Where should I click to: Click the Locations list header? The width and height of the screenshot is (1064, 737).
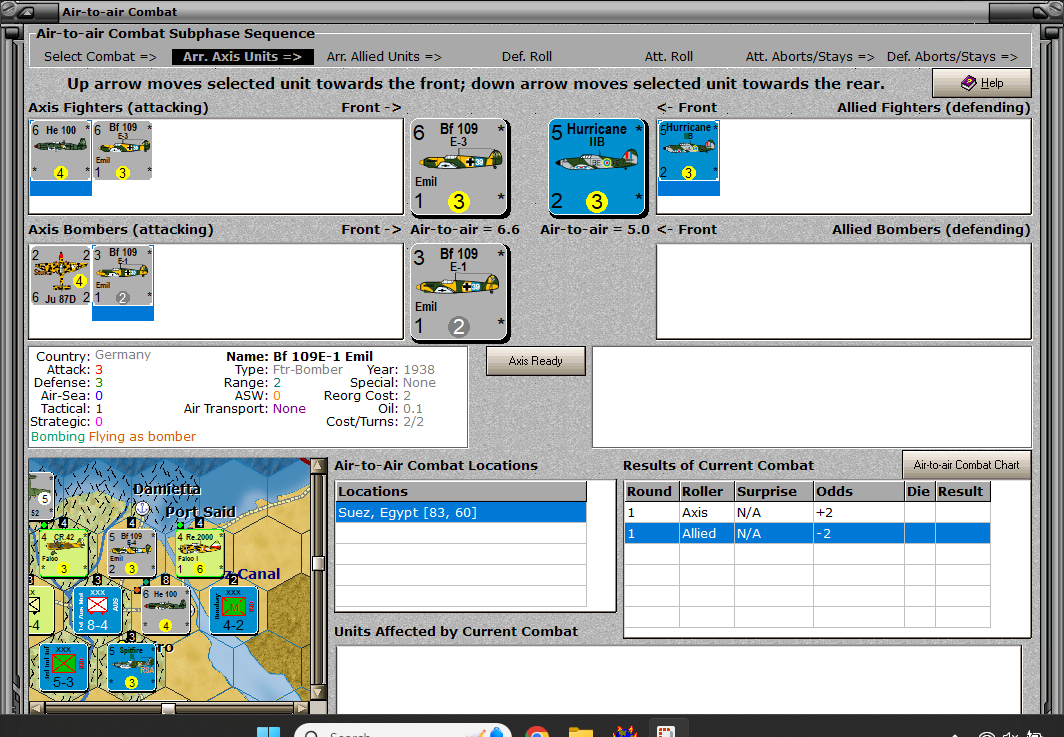tap(461, 491)
